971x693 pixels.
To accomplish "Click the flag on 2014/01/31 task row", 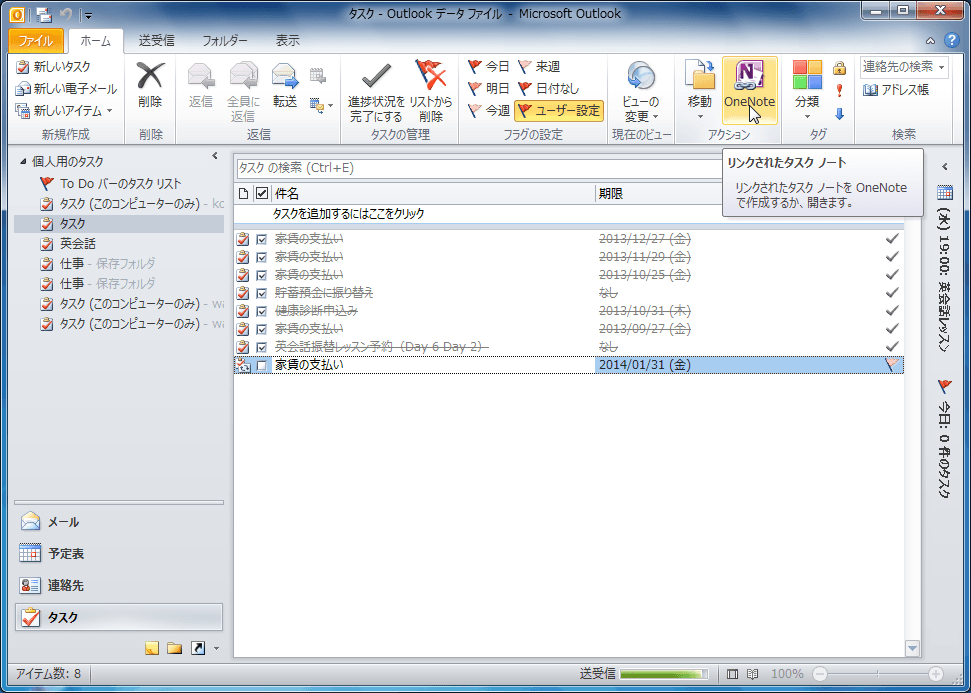I will 892,365.
